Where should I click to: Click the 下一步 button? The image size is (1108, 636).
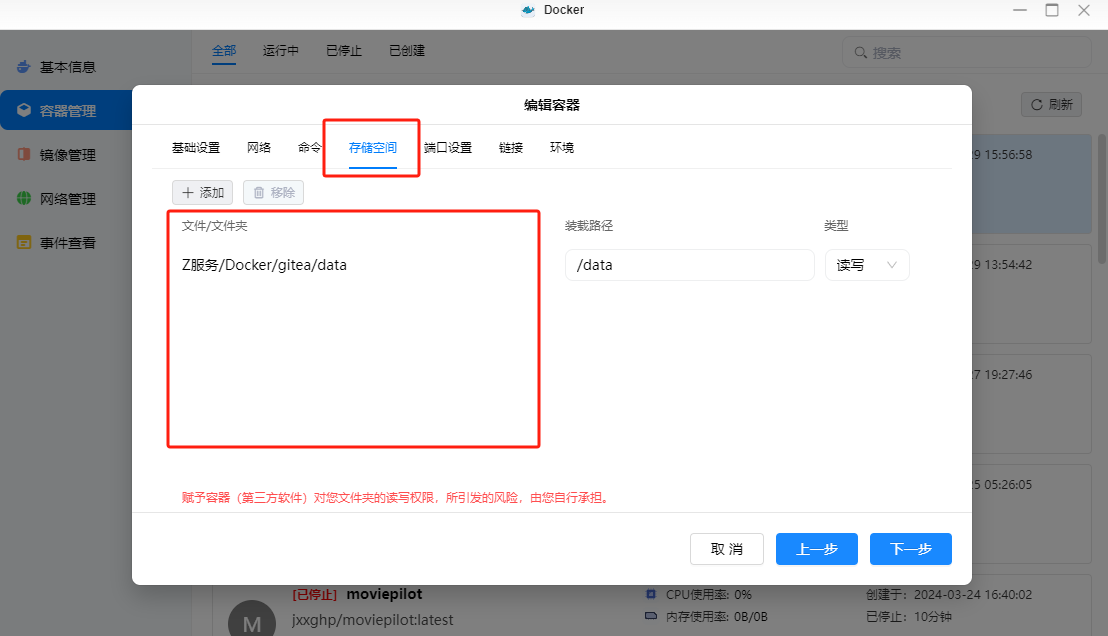click(910, 549)
